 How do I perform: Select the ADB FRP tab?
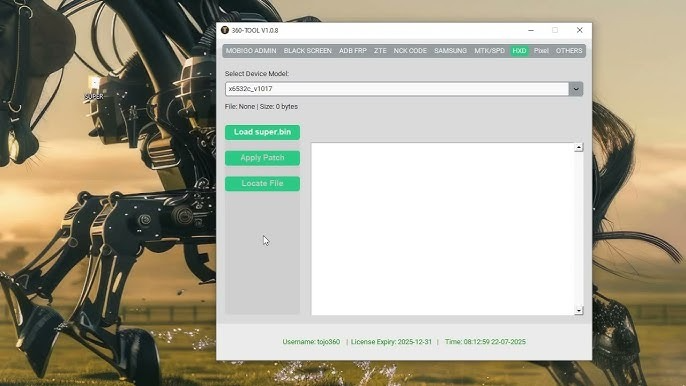pos(353,51)
